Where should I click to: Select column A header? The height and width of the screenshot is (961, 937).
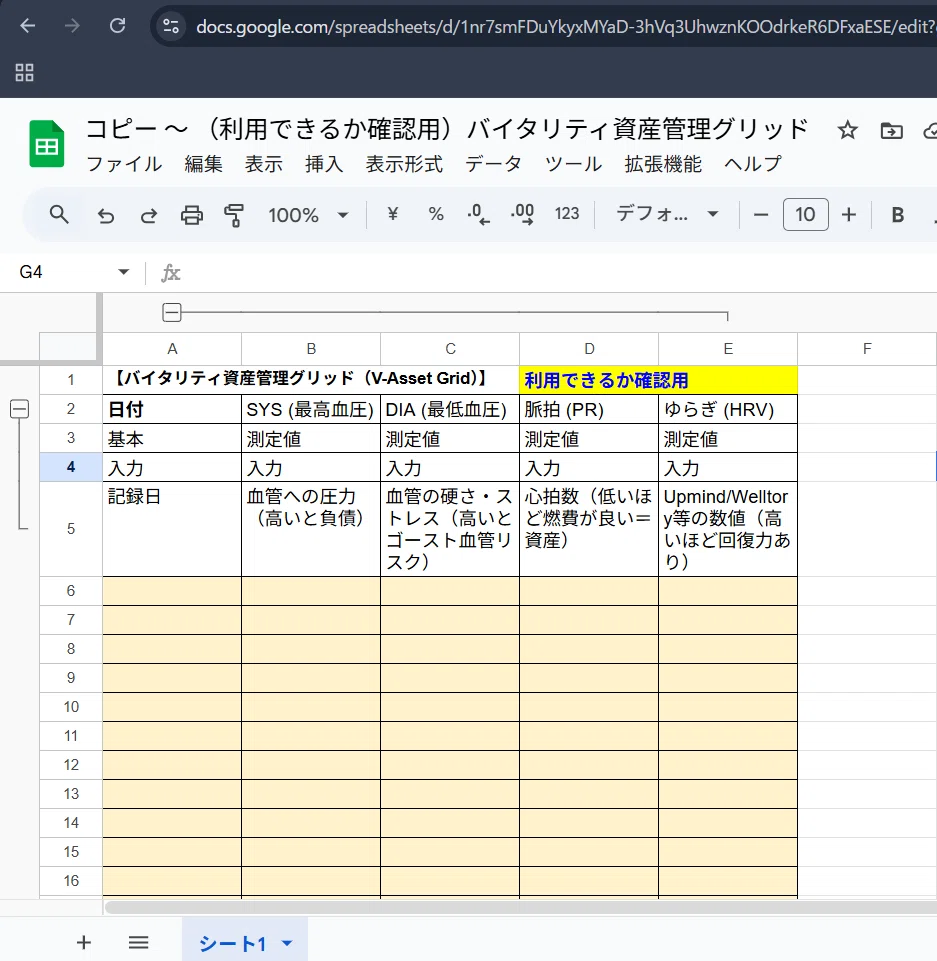(172, 349)
